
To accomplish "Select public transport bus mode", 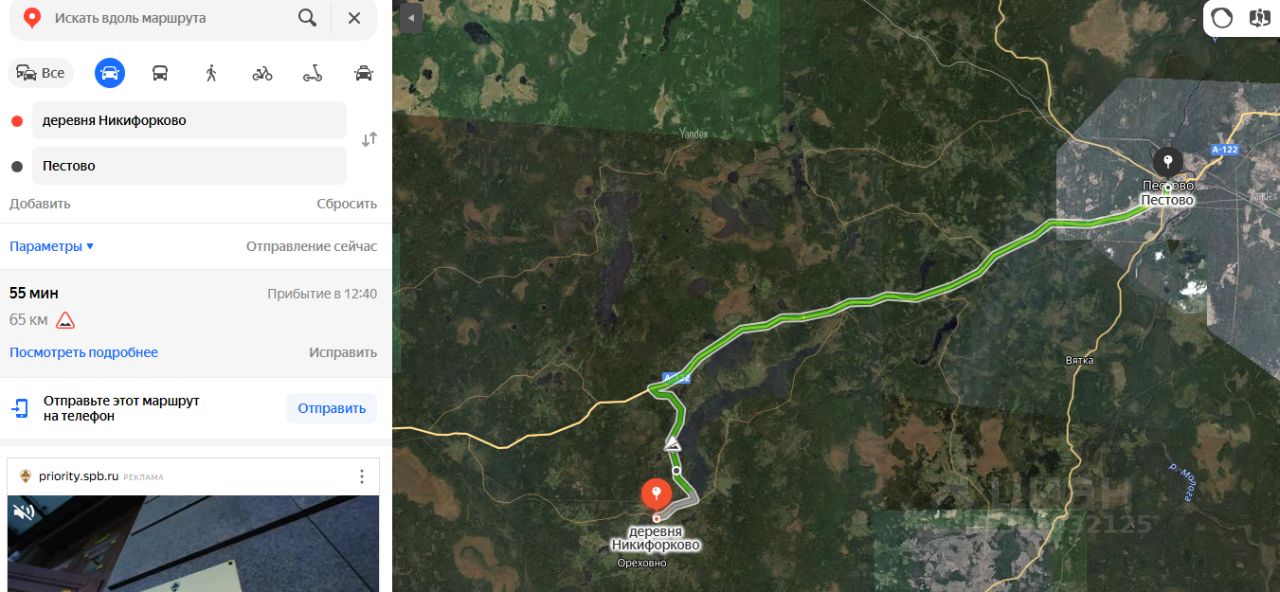I will (160, 73).
